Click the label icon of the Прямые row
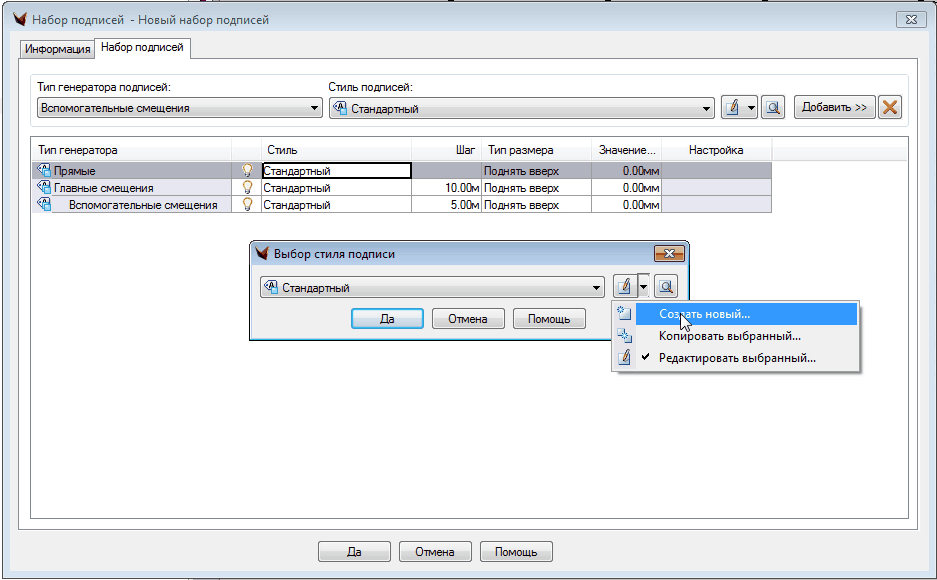This screenshot has width=937, height=580. coord(44,171)
